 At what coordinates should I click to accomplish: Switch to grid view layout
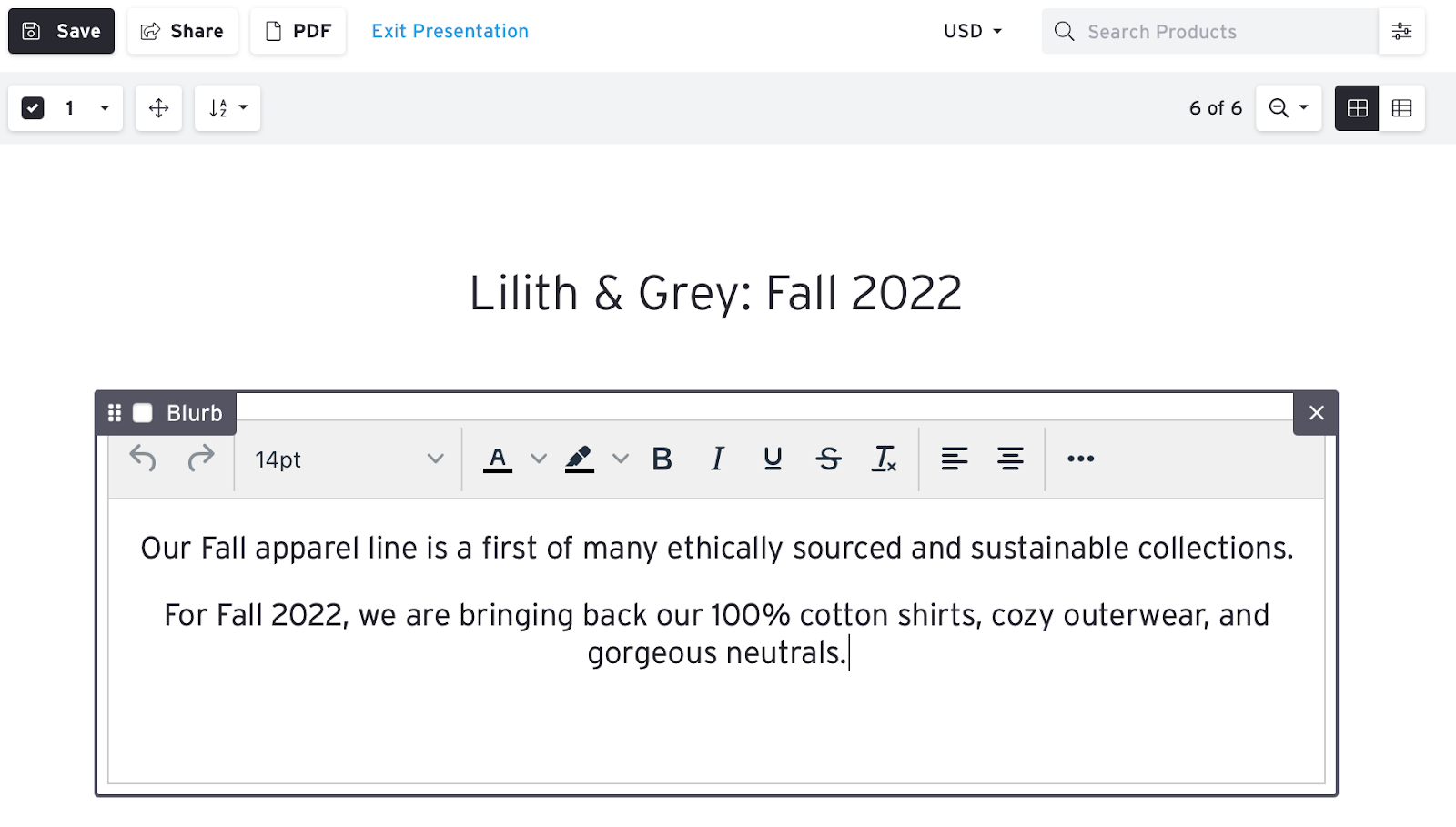click(1357, 108)
